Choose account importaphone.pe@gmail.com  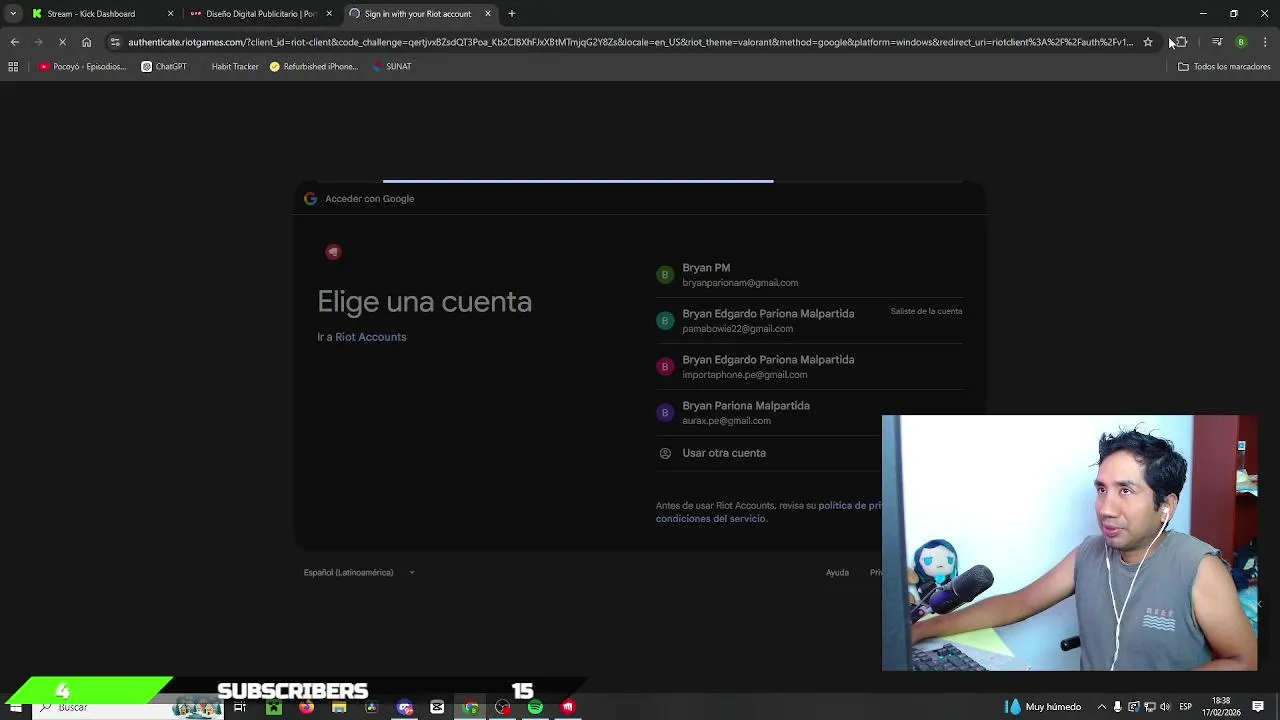809,367
